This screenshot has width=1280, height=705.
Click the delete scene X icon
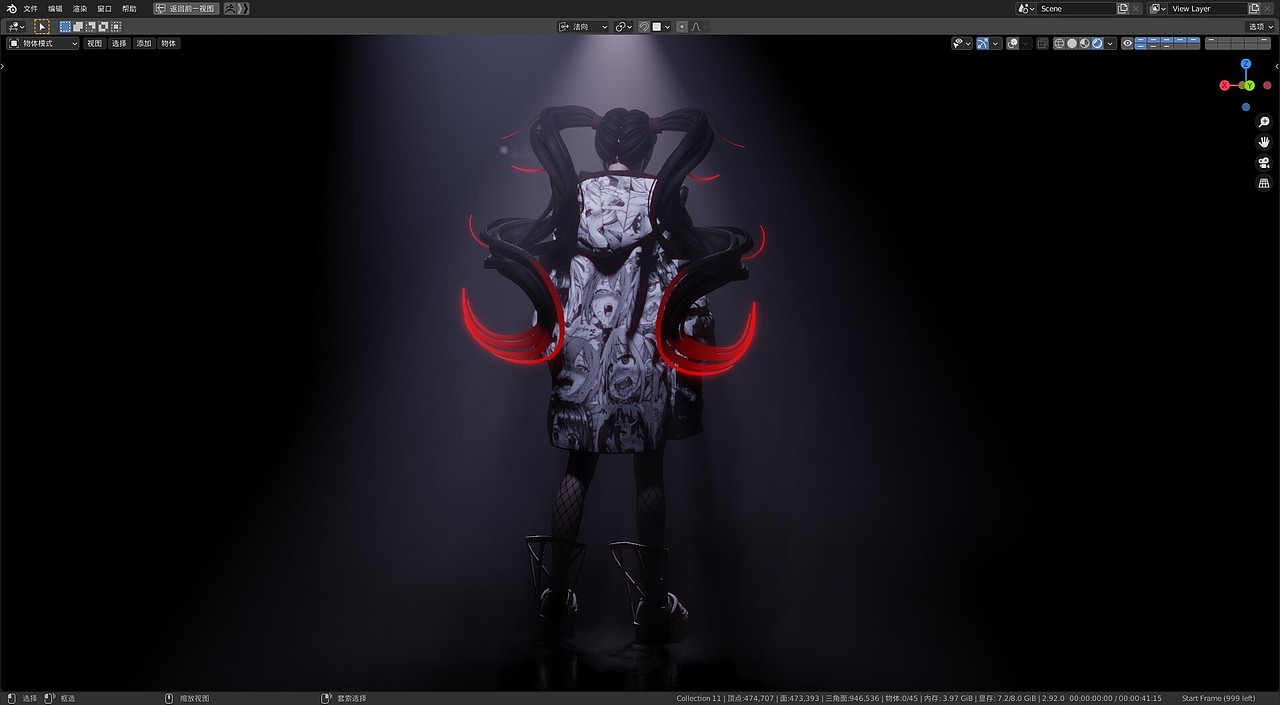point(1136,8)
